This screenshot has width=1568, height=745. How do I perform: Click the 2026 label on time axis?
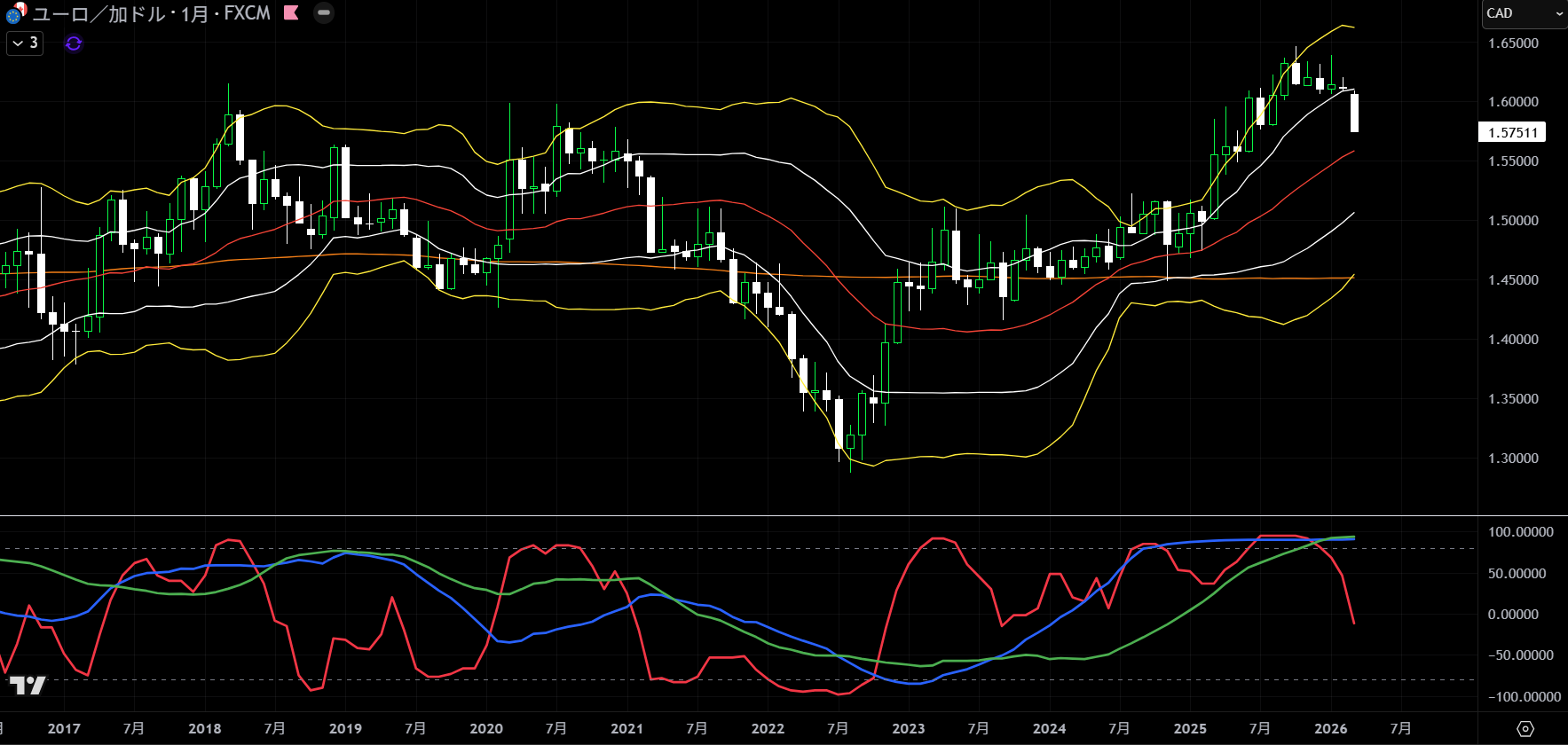[x=1330, y=728]
